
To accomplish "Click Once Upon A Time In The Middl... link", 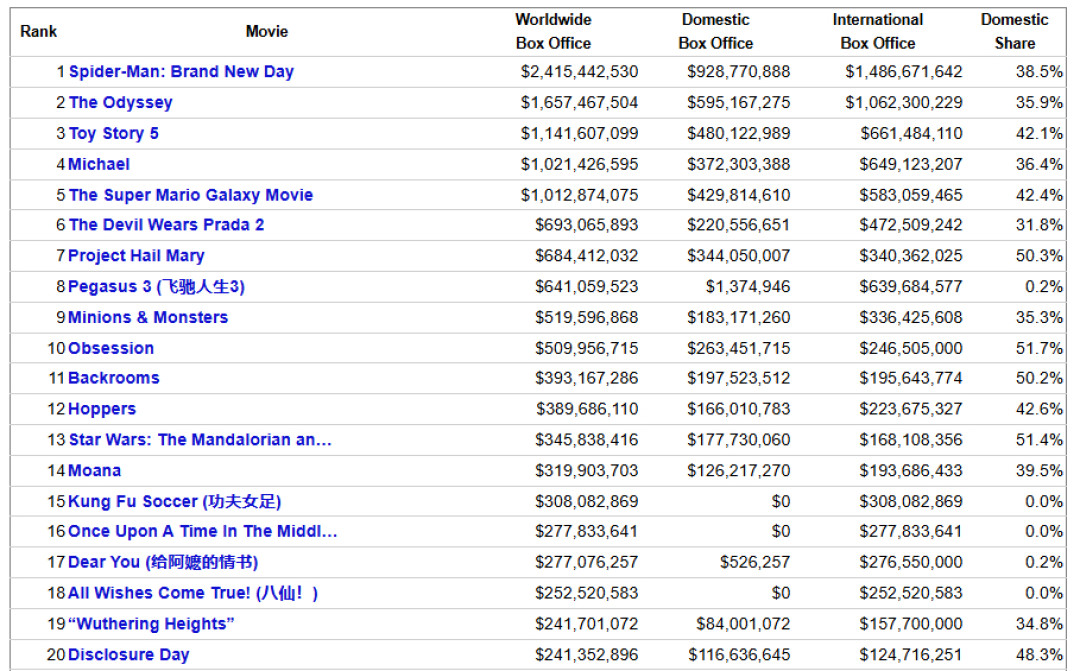I will coord(202,531).
